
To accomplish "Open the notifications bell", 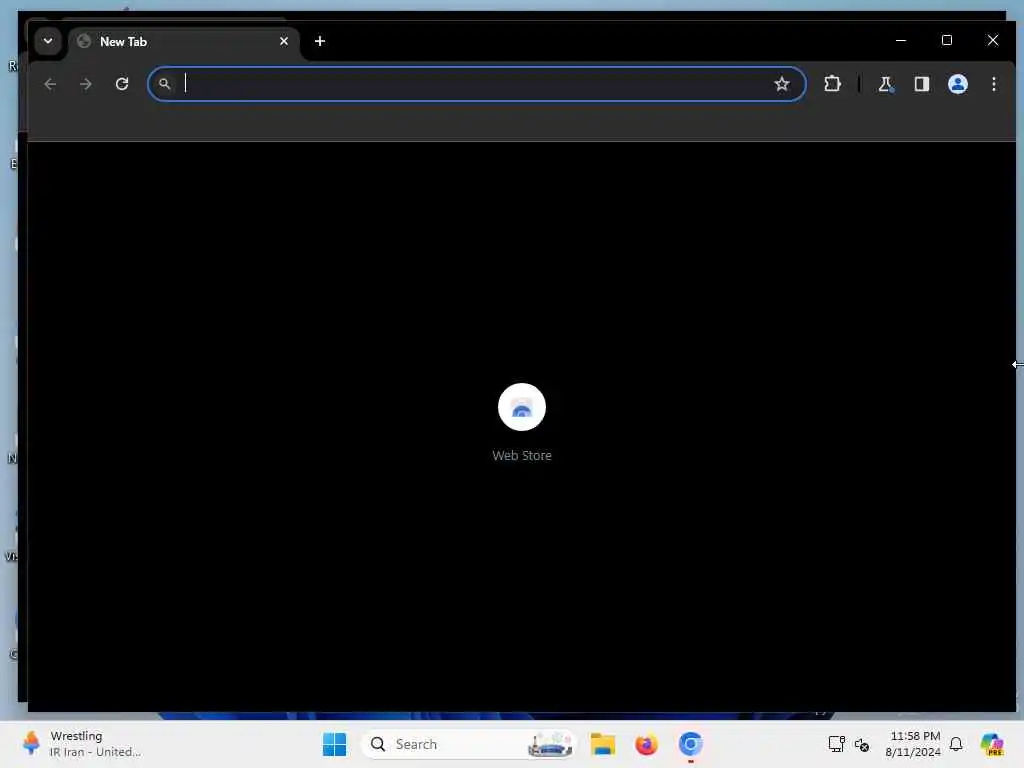I will pos(956,744).
